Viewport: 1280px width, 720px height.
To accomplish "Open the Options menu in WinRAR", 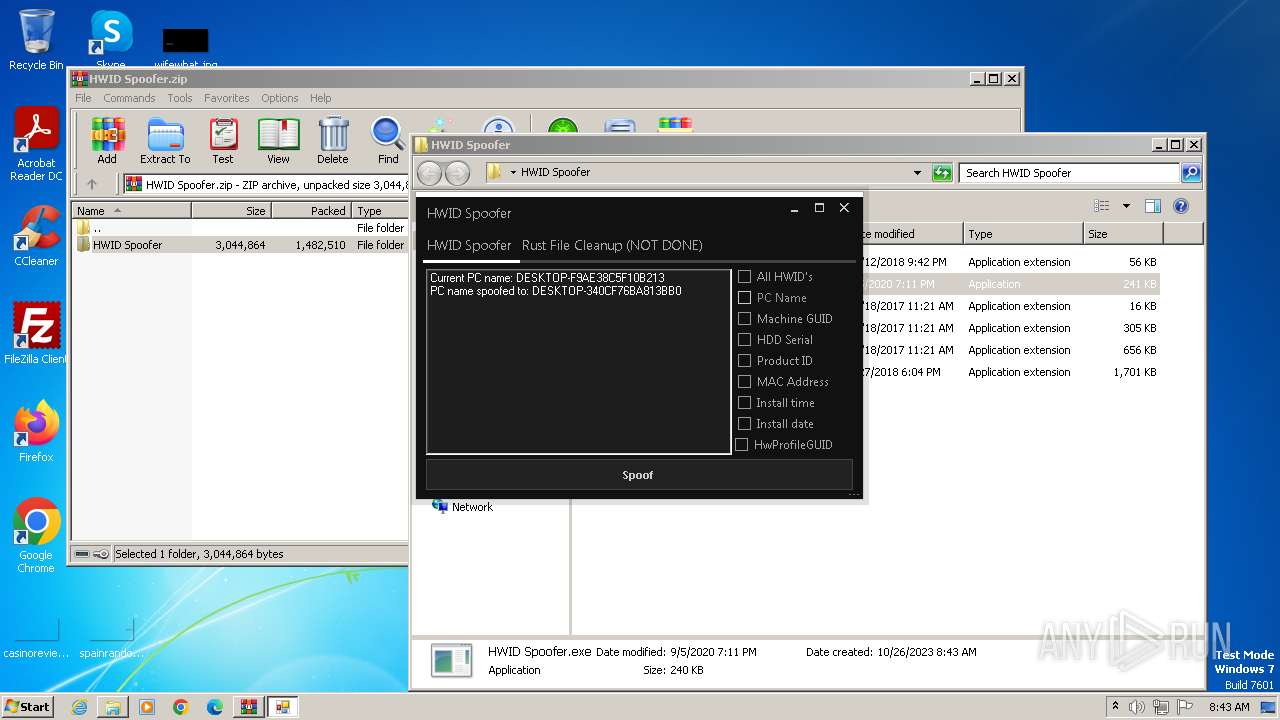I will [x=280, y=98].
